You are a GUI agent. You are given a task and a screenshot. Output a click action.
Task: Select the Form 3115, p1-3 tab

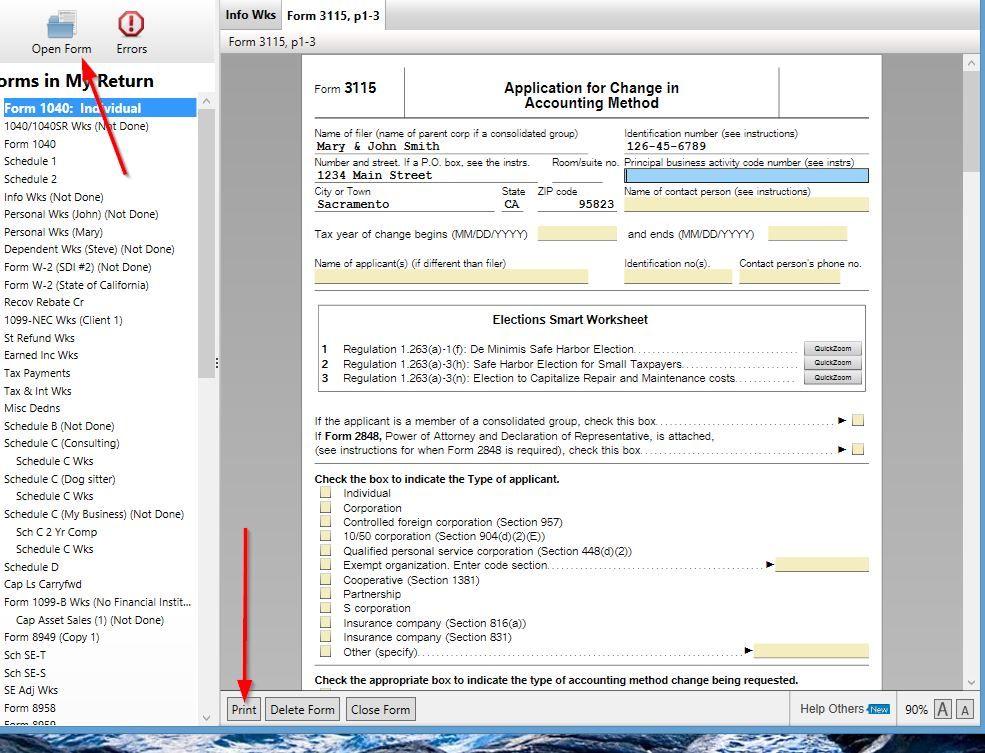point(333,16)
